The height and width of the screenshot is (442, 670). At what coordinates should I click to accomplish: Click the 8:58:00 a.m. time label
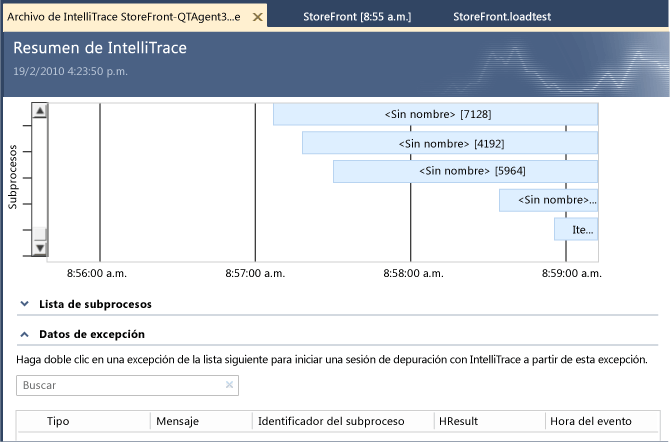413,273
